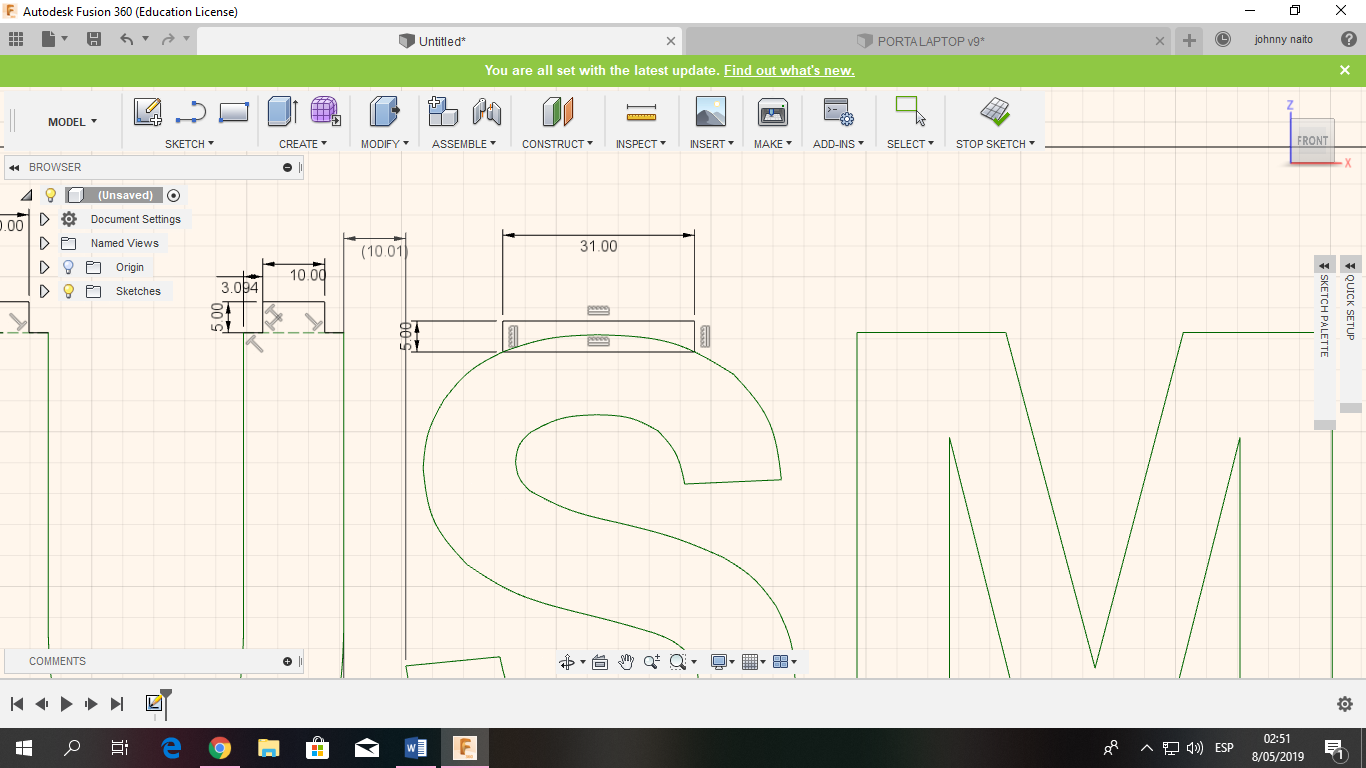This screenshot has width=1366, height=768.
Task: Expand the QUICK SETUP panel
Action: pyautogui.click(x=1351, y=265)
